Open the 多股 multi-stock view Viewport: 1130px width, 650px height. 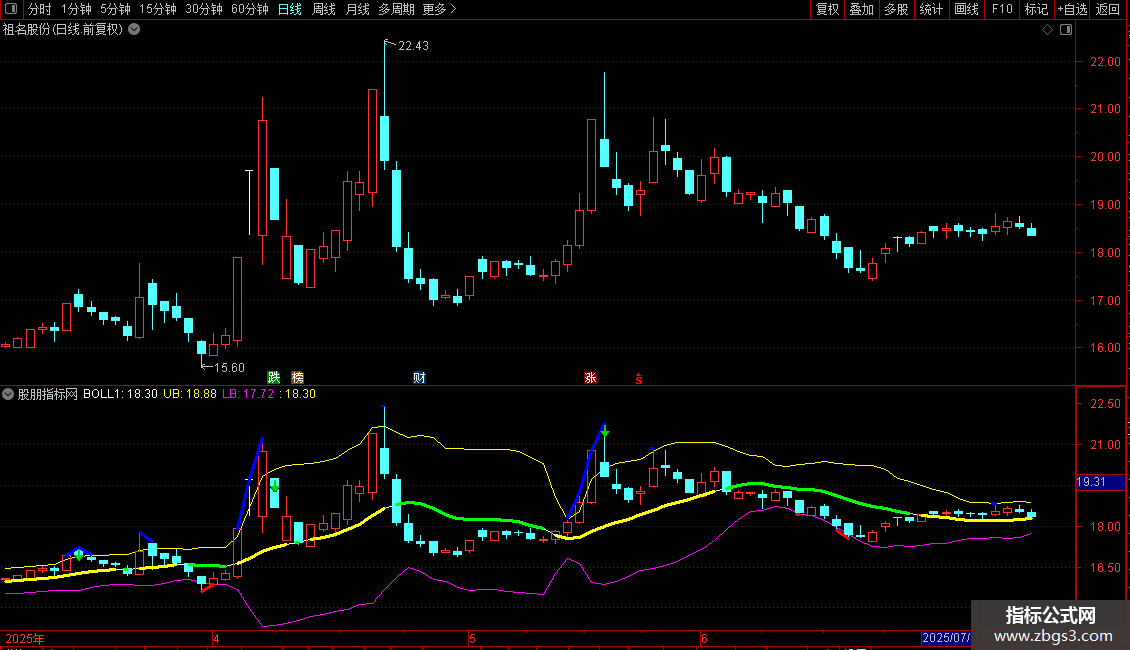[897, 9]
